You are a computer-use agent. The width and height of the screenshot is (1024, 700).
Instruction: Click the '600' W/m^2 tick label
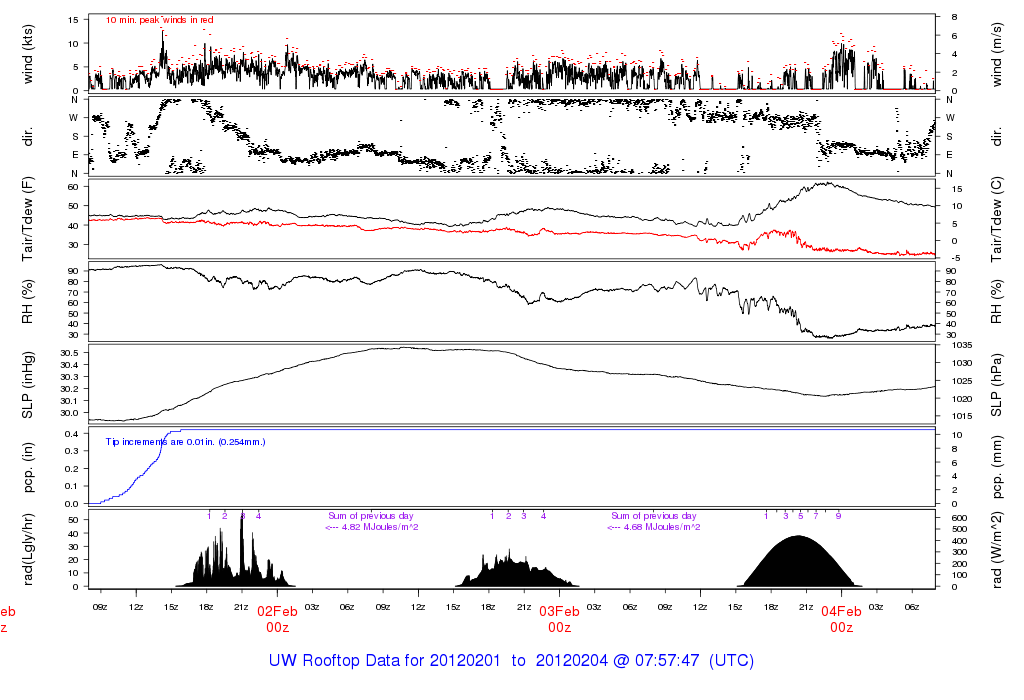959,518
